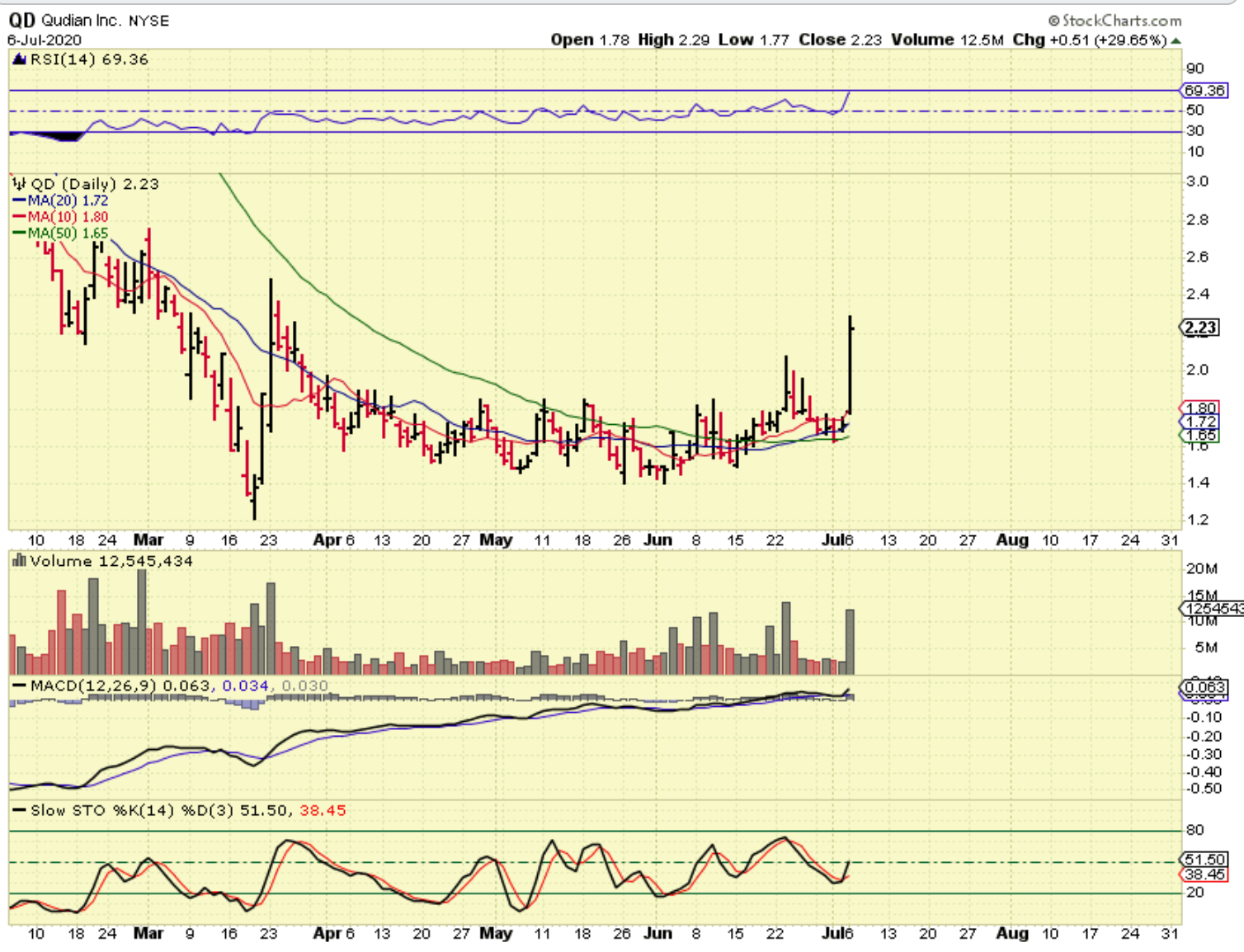This screenshot has width=1244, height=952.
Task: Click the Aug label on bottom date axis
Action: point(1012,933)
